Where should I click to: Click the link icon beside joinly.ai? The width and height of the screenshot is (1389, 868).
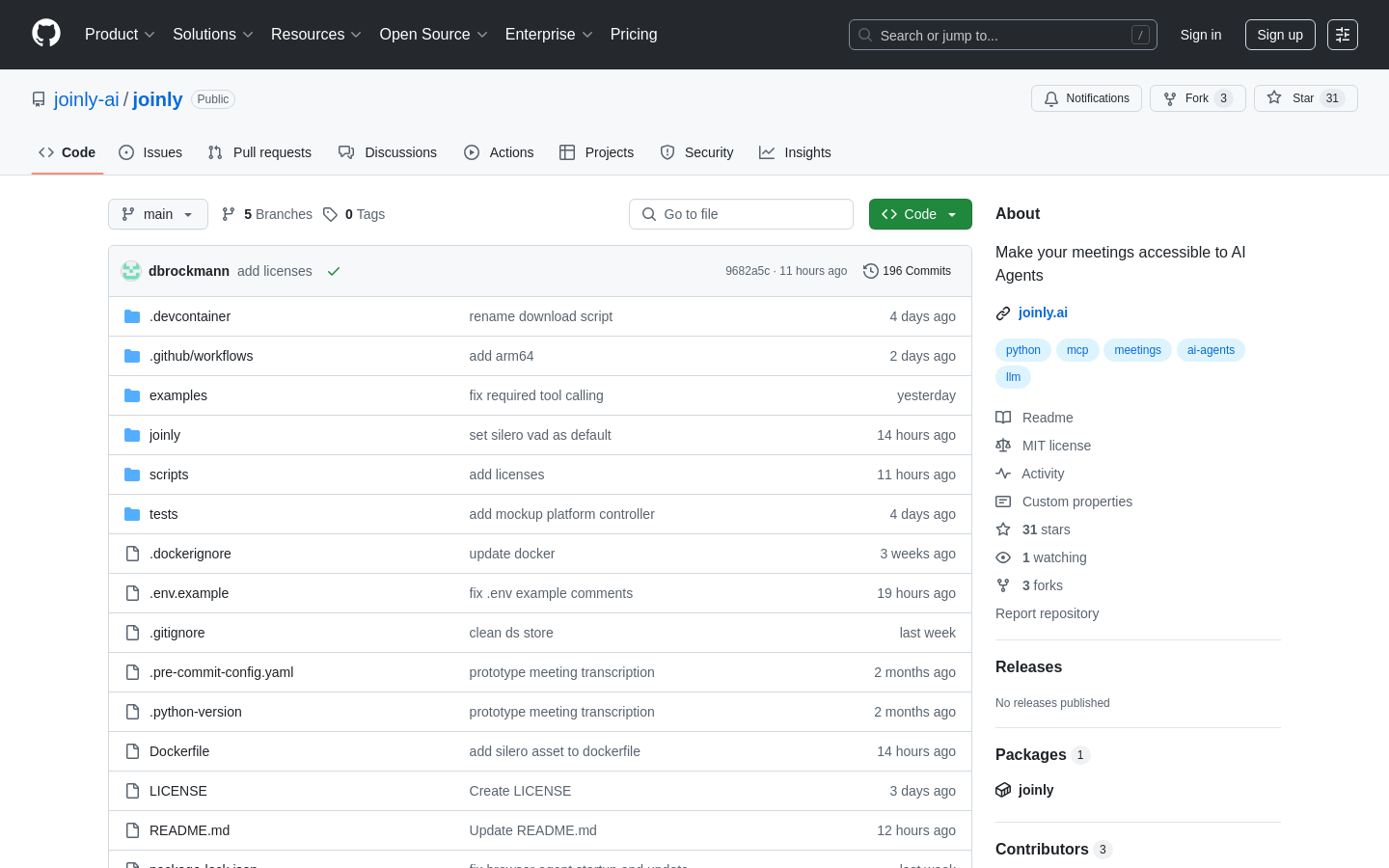[x=1003, y=313]
